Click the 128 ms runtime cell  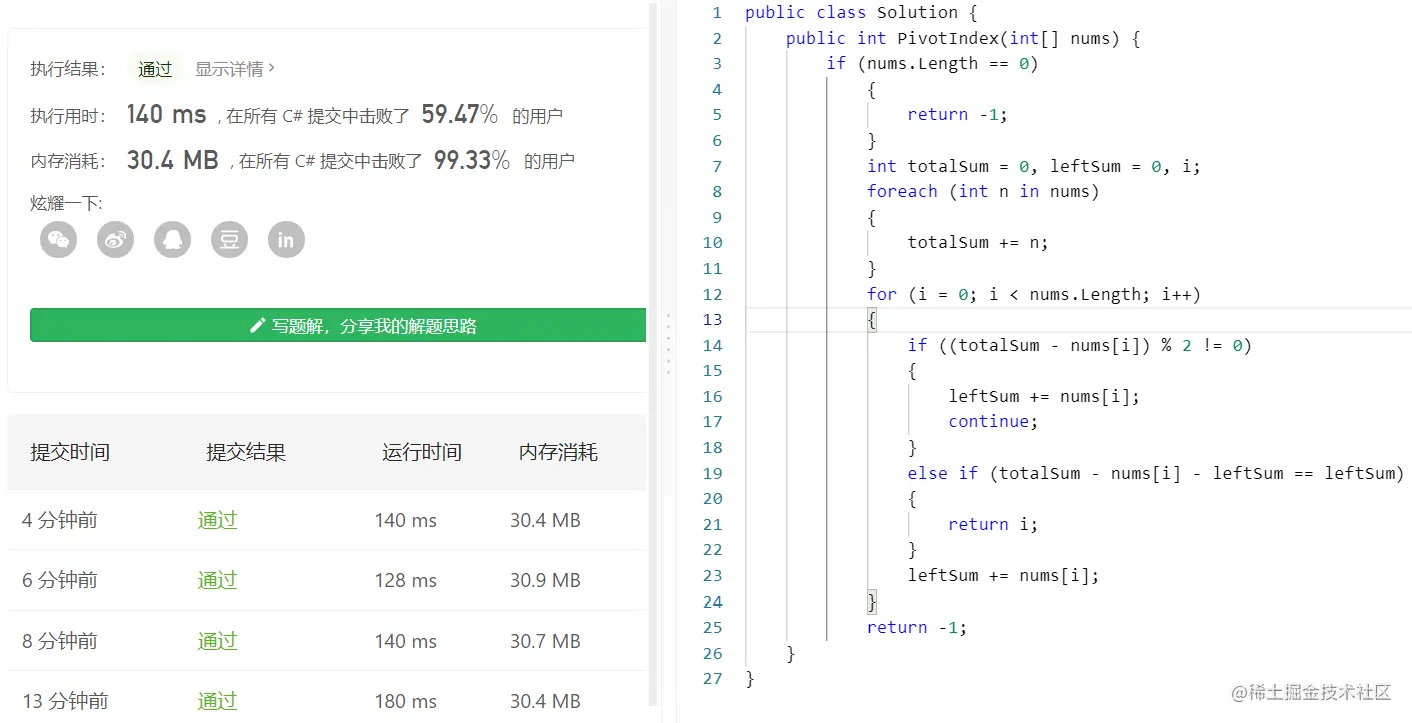click(406, 580)
